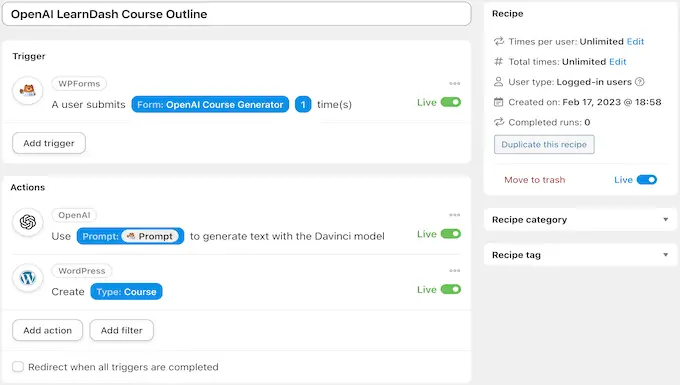Click Duplicate this recipe button
Screen dimensions: 680x385
pyautogui.click(x=544, y=144)
